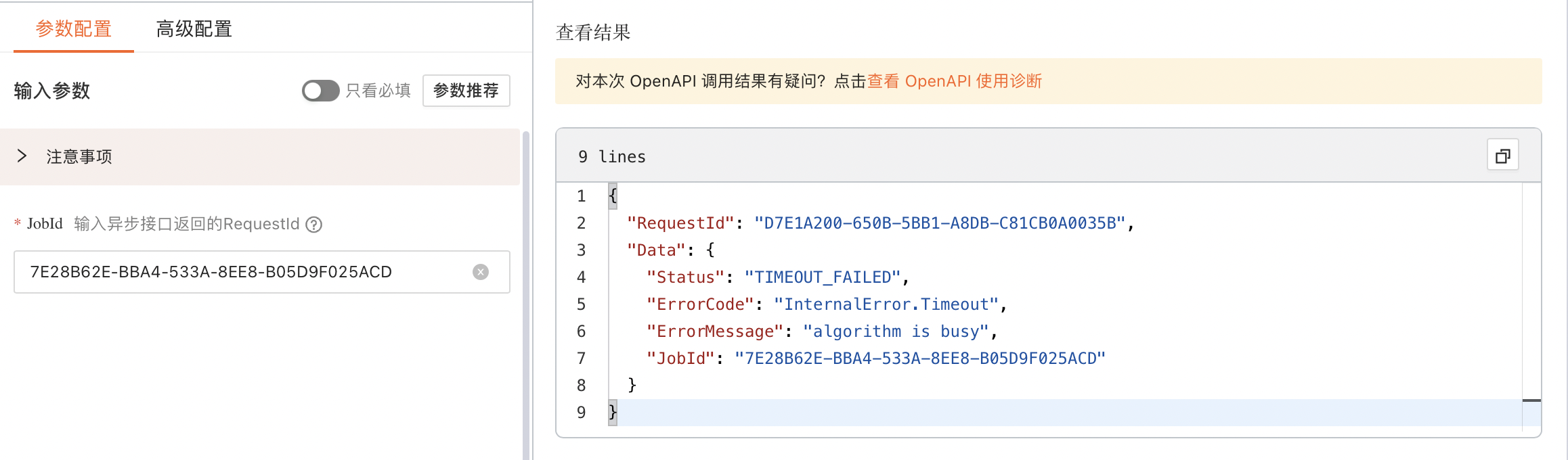The width and height of the screenshot is (1568, 460).
Task: Click the RequestId value string in result
Action: pyautogui.click(x=940, y=223)
